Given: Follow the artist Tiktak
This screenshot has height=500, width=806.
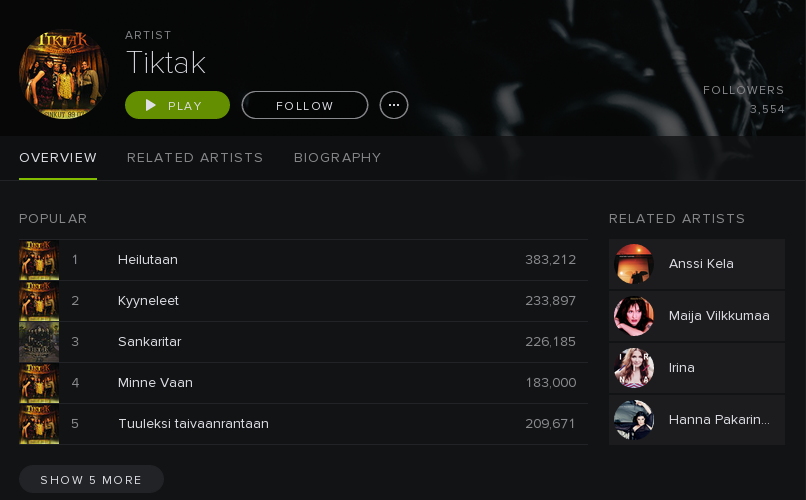Looking at the screenshot, I should pyautogui.click(x=305, y=105).
